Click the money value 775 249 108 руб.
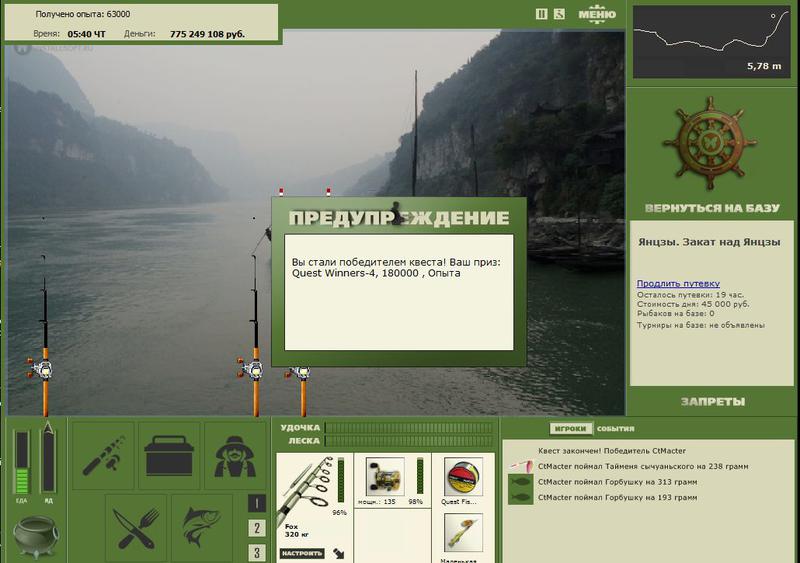The width and height of the screenshot is (800, 563). (x=207, y=34)
